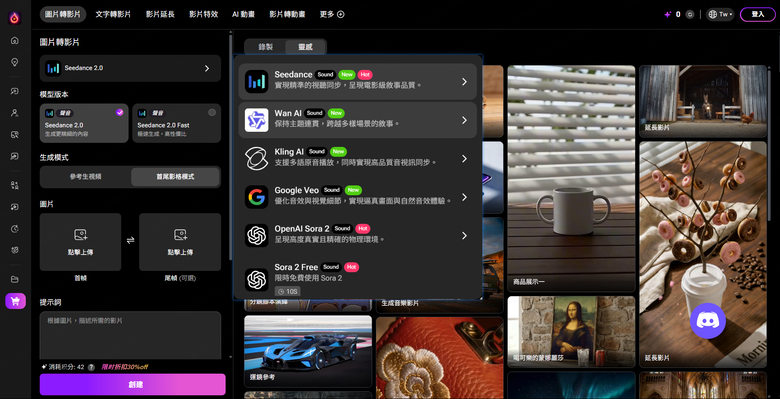This screenshot has width=780, height=399.
Task: Select the Seedance 2.0 Fast version
Action: point(177,123)
